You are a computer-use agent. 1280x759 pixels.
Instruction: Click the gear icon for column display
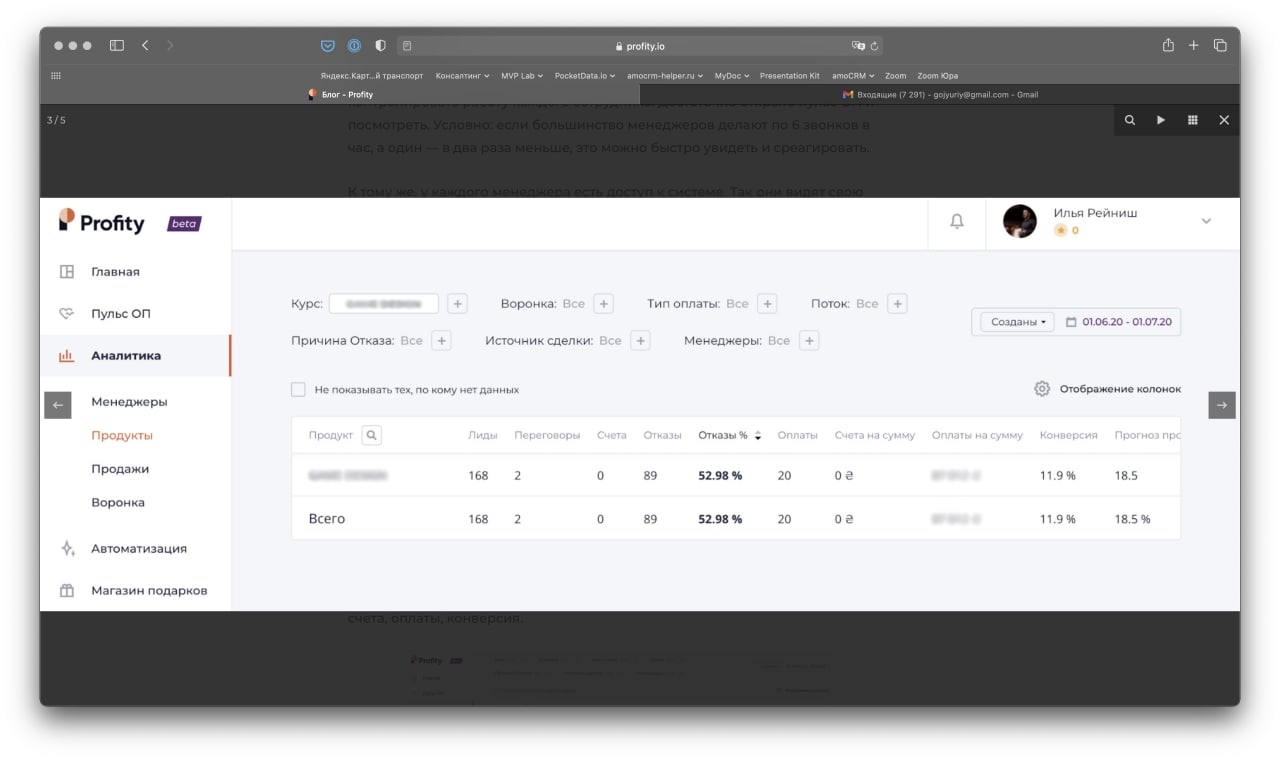pyautogui.click(x=1042, y=389)
